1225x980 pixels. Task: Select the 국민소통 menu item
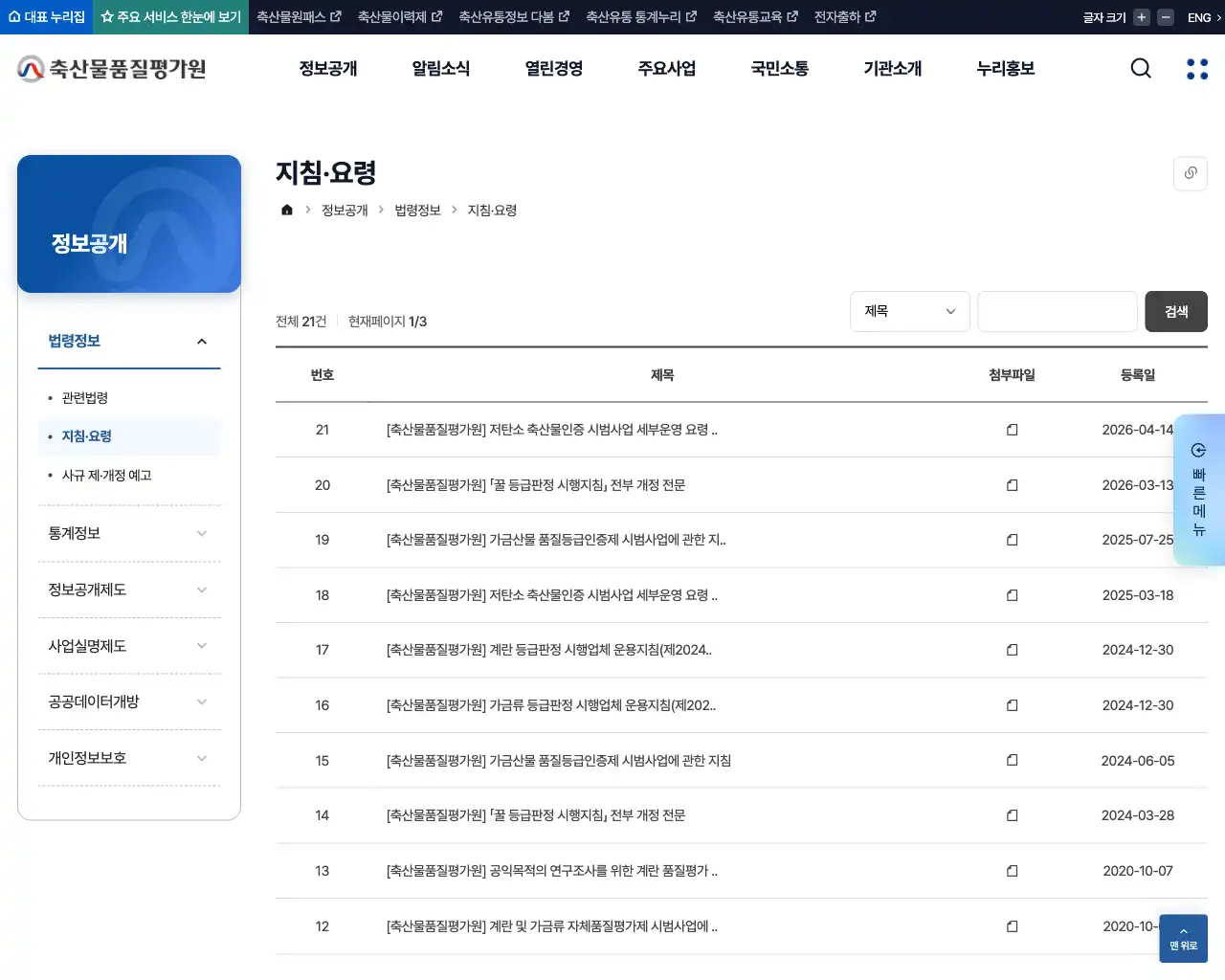[x=779, y=68]
